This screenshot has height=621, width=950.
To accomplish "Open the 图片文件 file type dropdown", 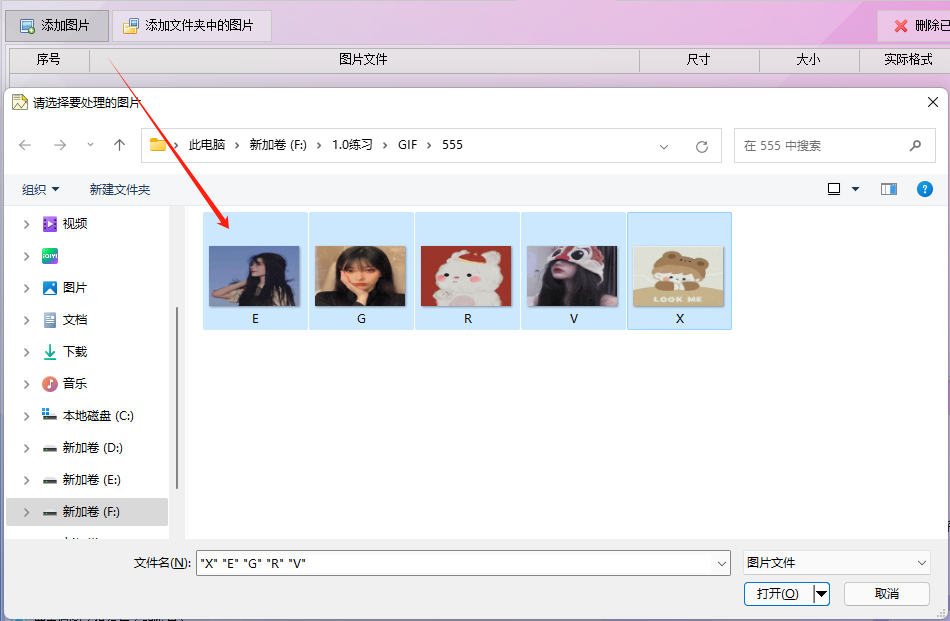I will pyautogui.click(x=836, y=563).
